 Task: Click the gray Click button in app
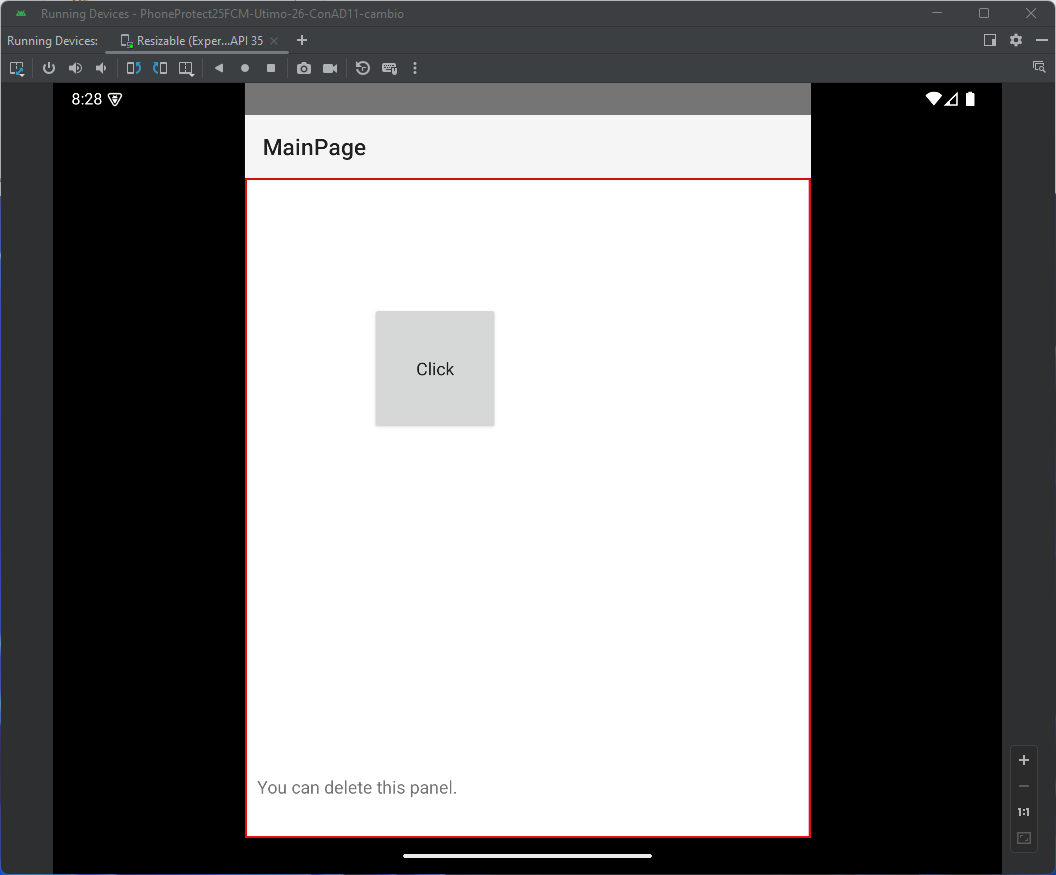[x=435, y=368]
